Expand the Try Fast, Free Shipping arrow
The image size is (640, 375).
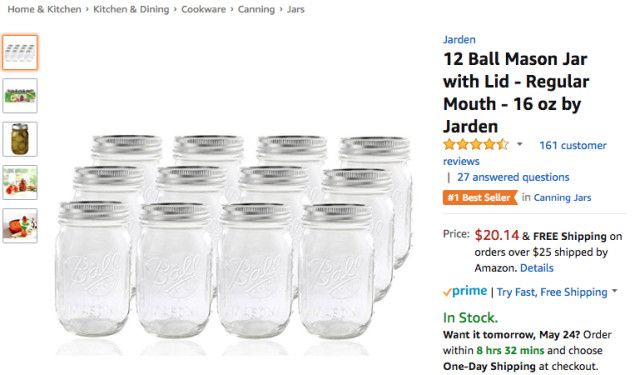[x=615, y=291]
